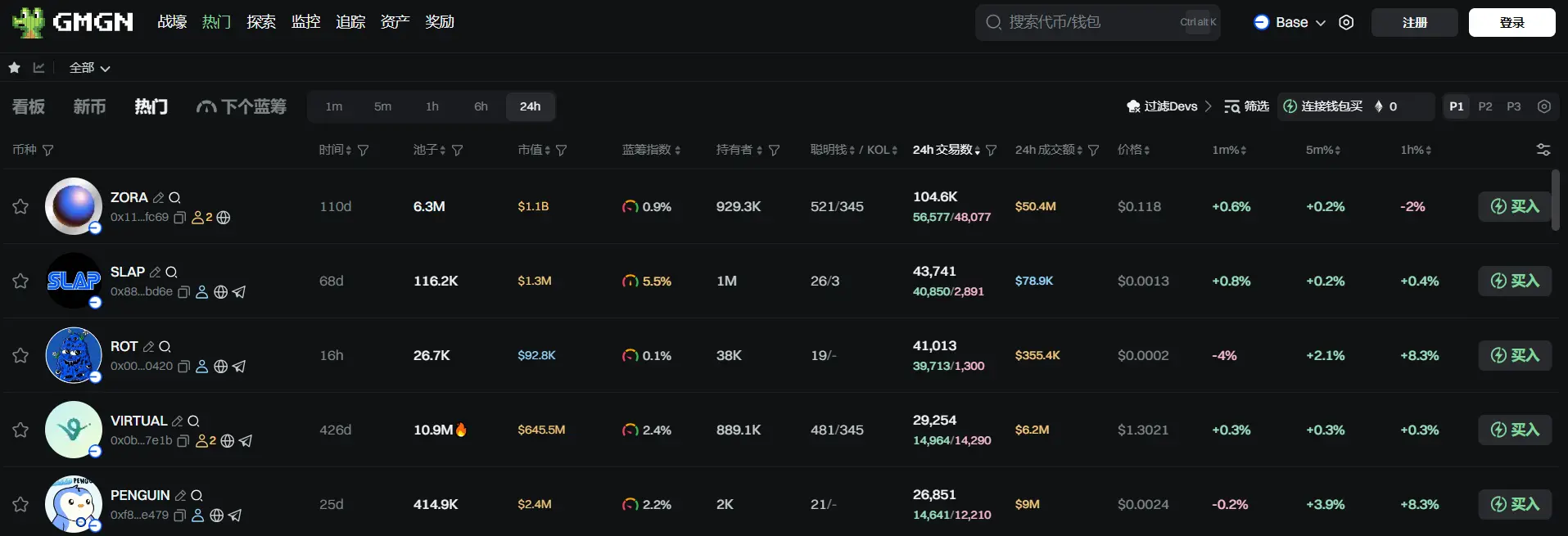Image resolution: width=1568 pixels, height=536 pixels.
Task: Switch to the 下个蓝筹 tab
Action: pos(242,106)
